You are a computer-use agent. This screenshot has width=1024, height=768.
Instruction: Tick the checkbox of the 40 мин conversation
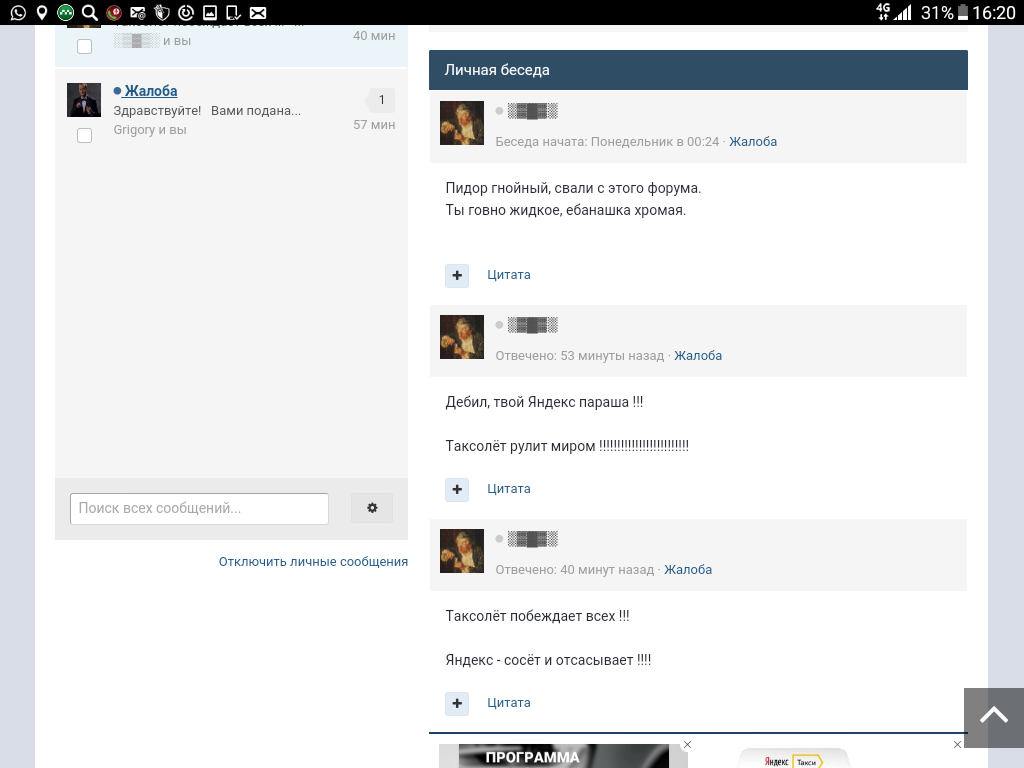point(84,46)
